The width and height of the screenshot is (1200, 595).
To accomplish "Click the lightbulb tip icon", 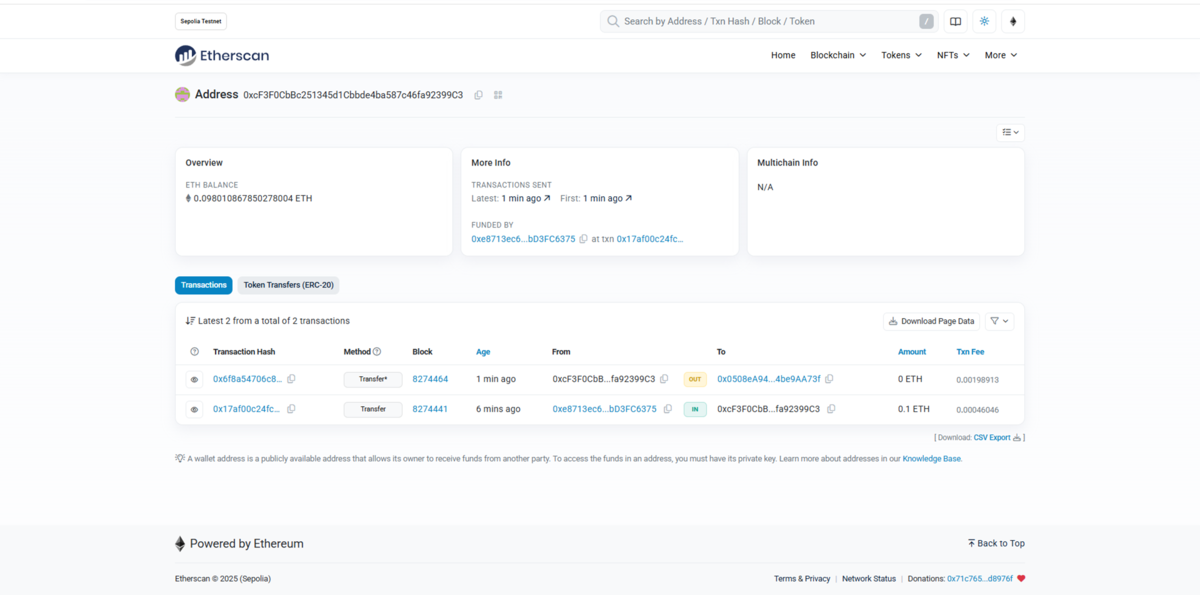I will point(180,458).
